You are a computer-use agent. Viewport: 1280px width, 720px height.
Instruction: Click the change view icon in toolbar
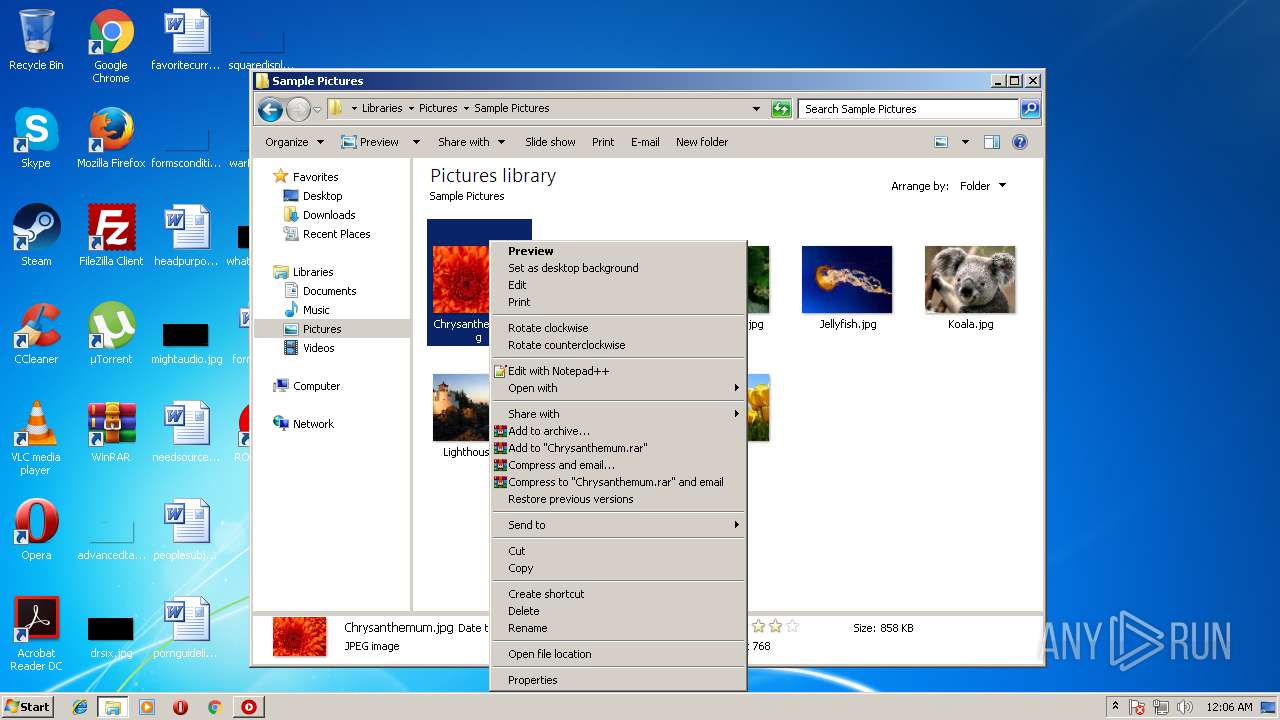point(941,142)
